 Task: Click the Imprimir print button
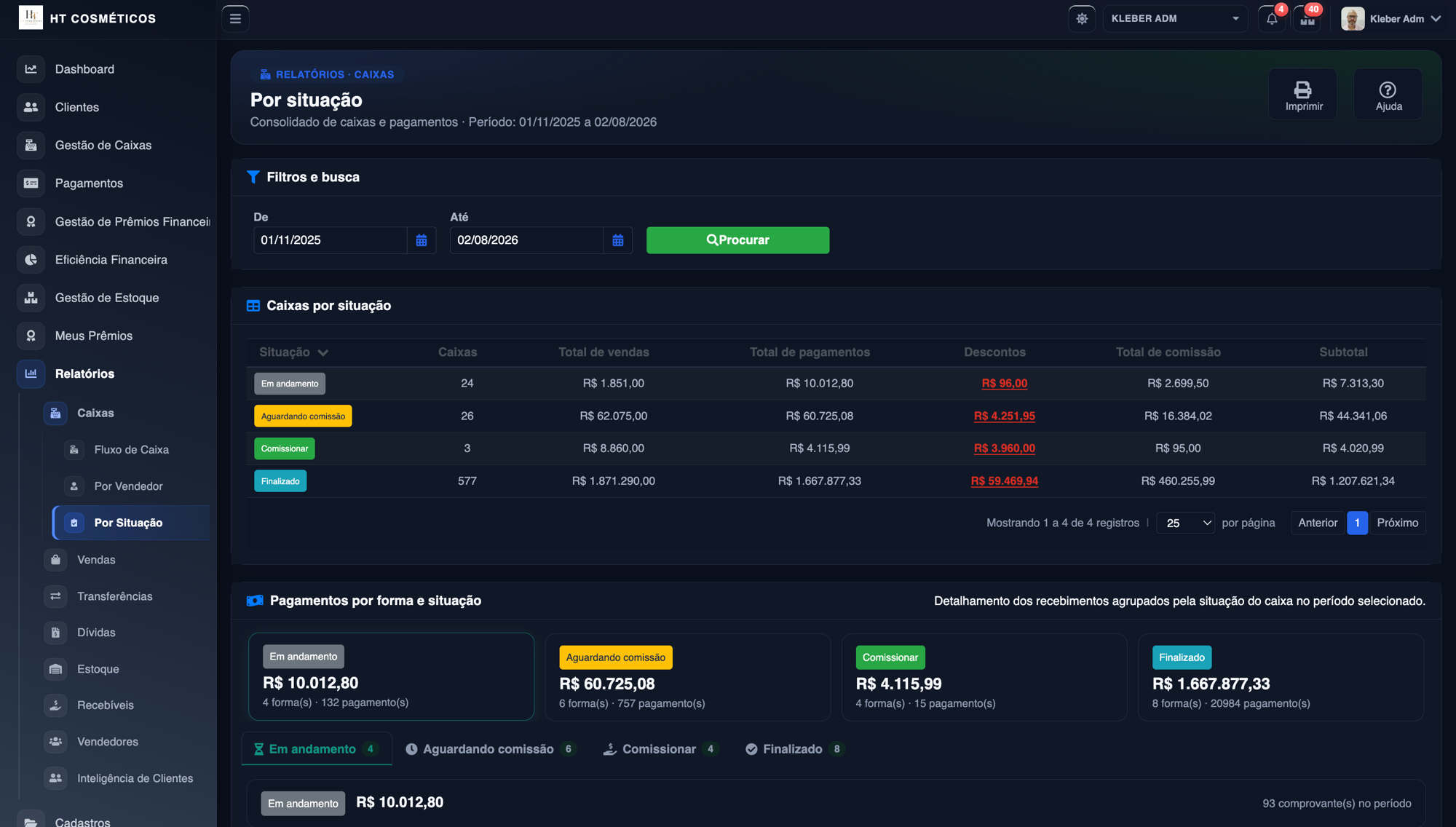coord(1303,95)
